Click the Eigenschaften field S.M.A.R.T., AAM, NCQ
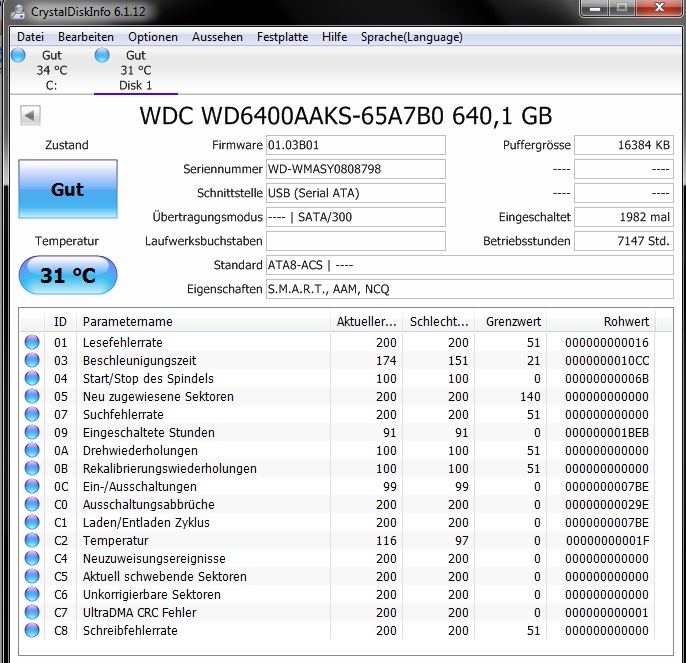This screenshot has height=663, width=686. click(x=469, y=289)
